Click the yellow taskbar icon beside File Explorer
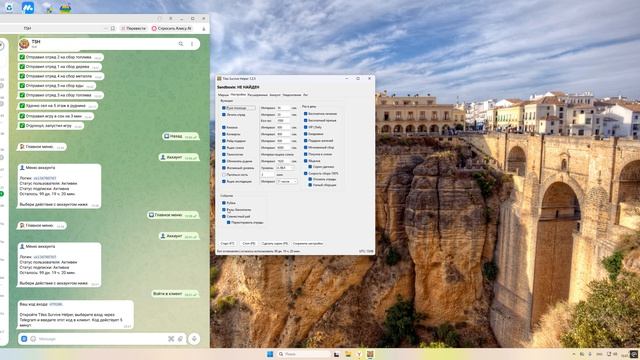The image size is (640, 360). click(359, 354)
